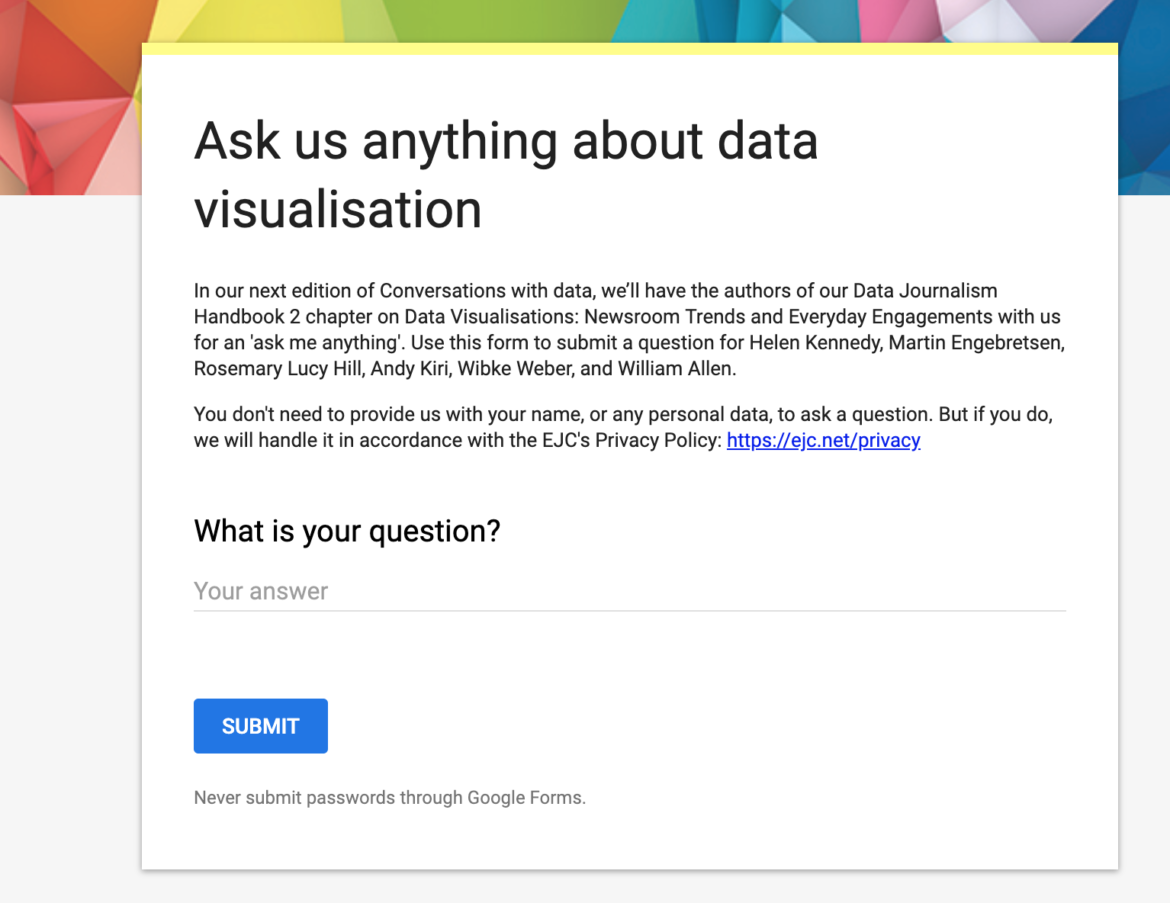Viewport: 1170px width, 903px height.
Task: Click the word 'visualisation' in the title
Action: point(338,210)
